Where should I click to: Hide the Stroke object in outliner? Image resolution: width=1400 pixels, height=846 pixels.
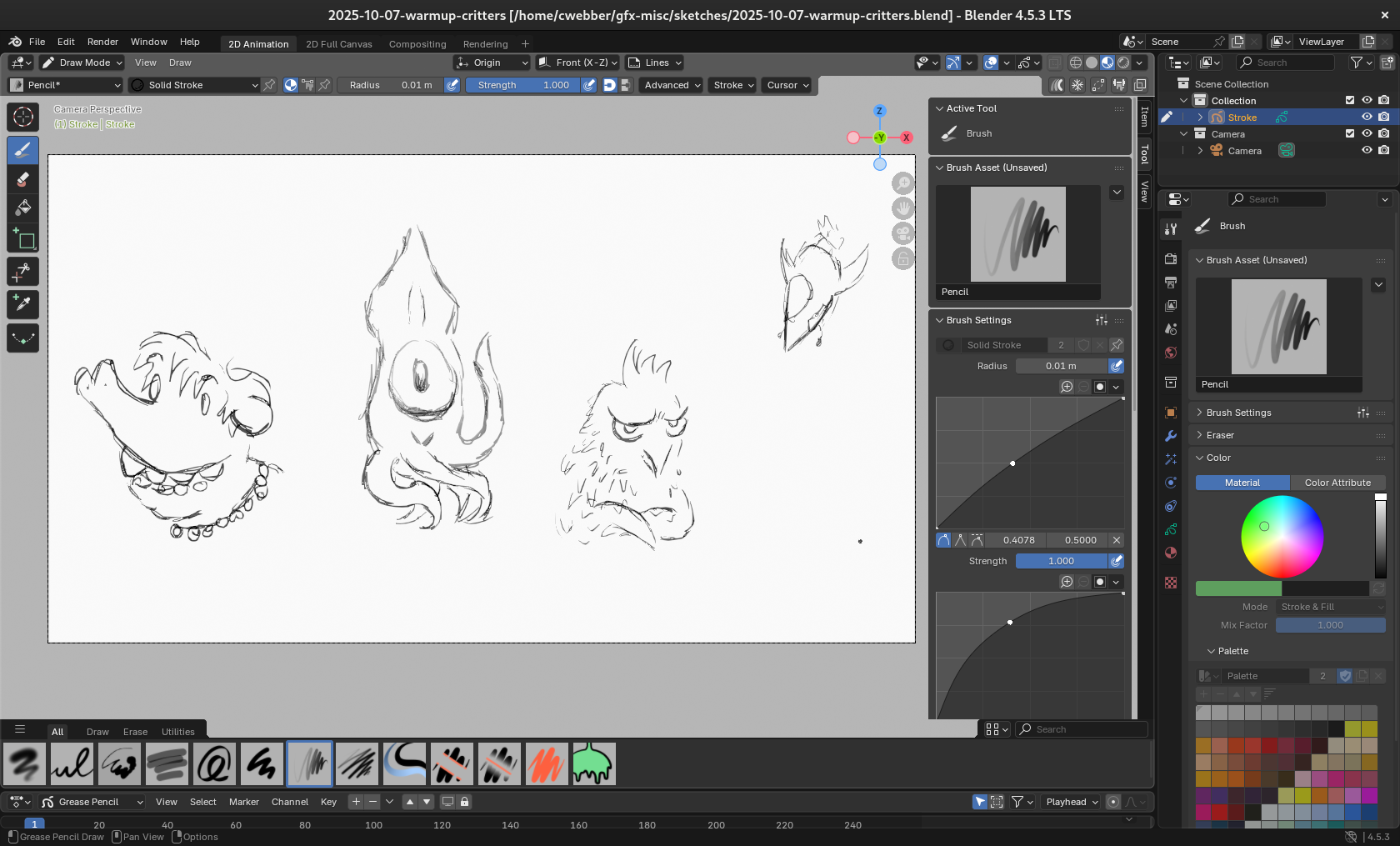[1367, 118]
